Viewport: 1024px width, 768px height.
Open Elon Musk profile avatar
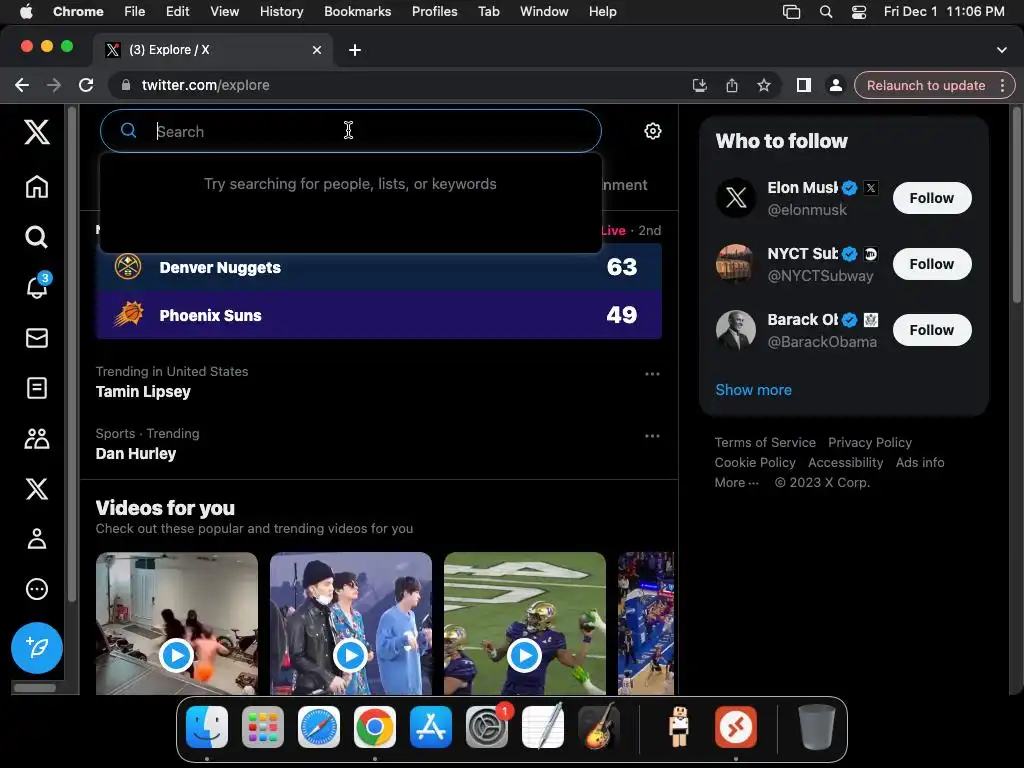736,198
